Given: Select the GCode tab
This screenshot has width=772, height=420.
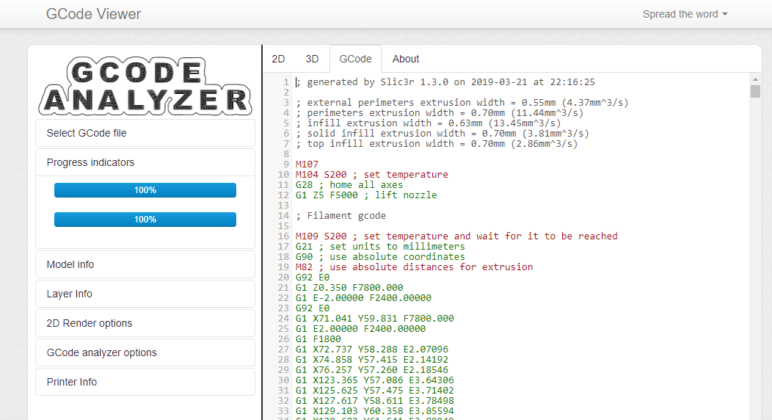Looking at the screenshot, I should click(x=355, y=59).
